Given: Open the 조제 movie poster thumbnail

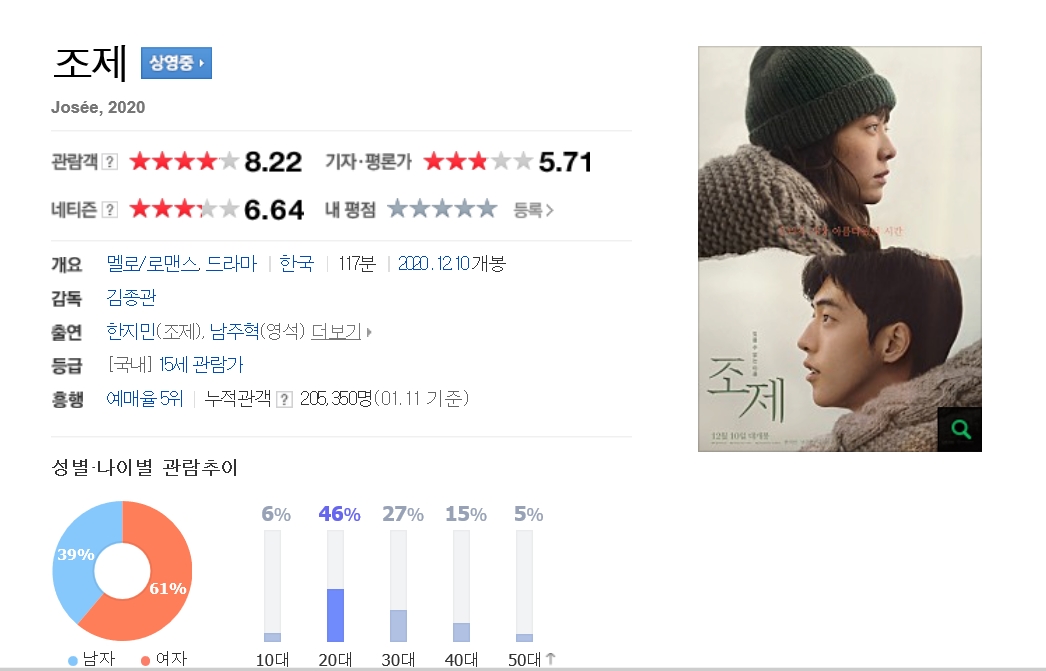Looking at the screenshot, I should [x=840, y=249].
